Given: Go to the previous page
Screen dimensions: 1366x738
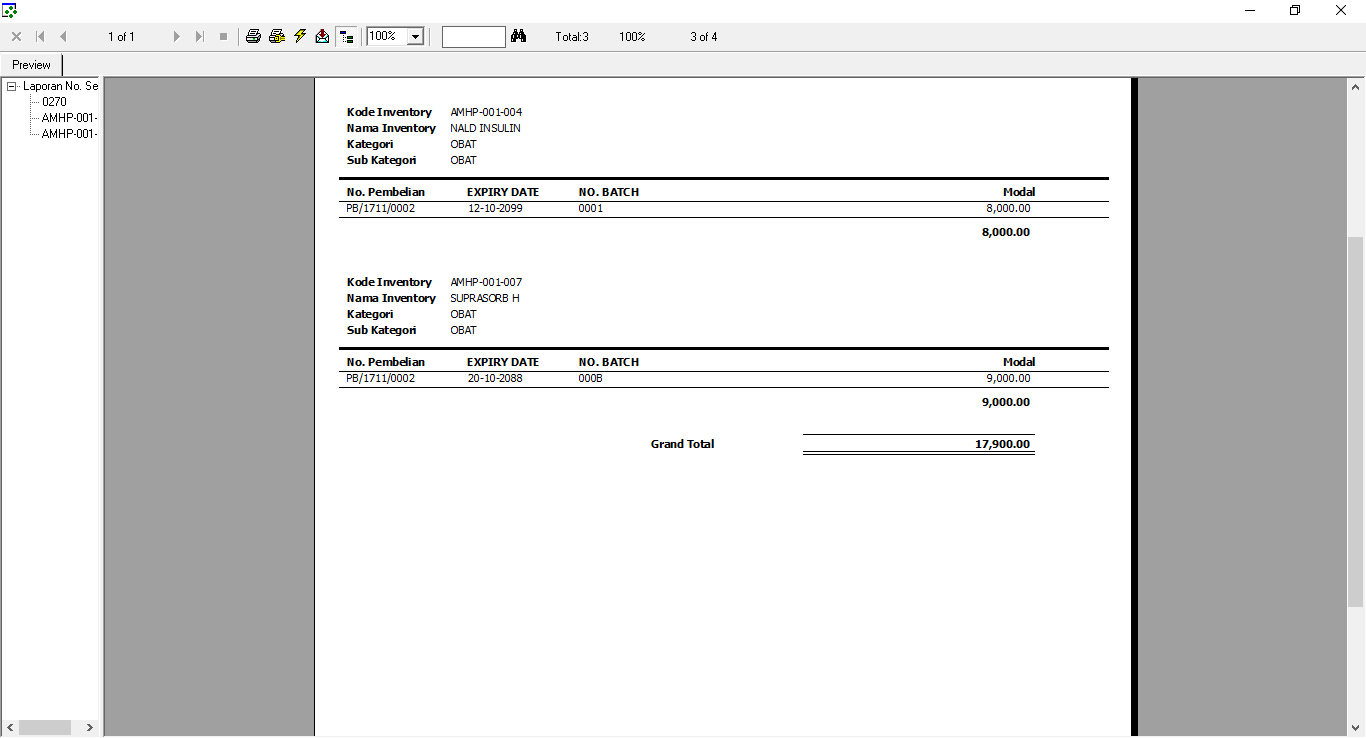Looking at the screenshot, I should click(x=63, y=37).
